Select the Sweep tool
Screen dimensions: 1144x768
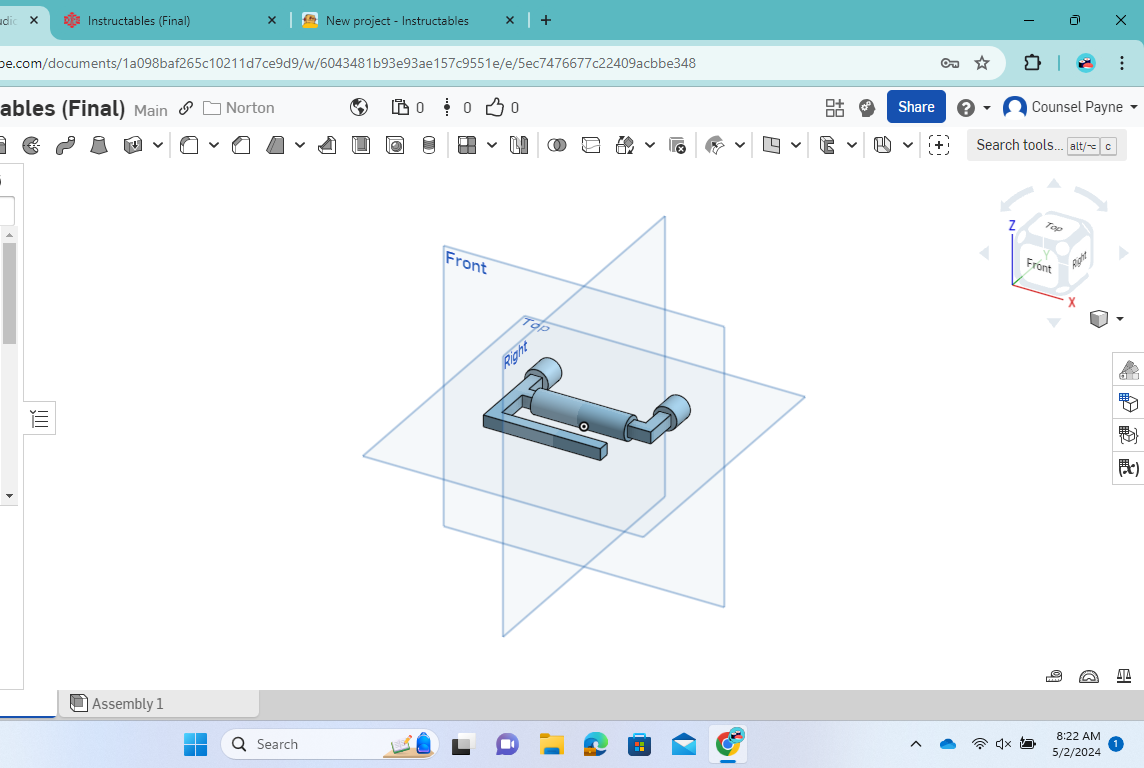65,145
